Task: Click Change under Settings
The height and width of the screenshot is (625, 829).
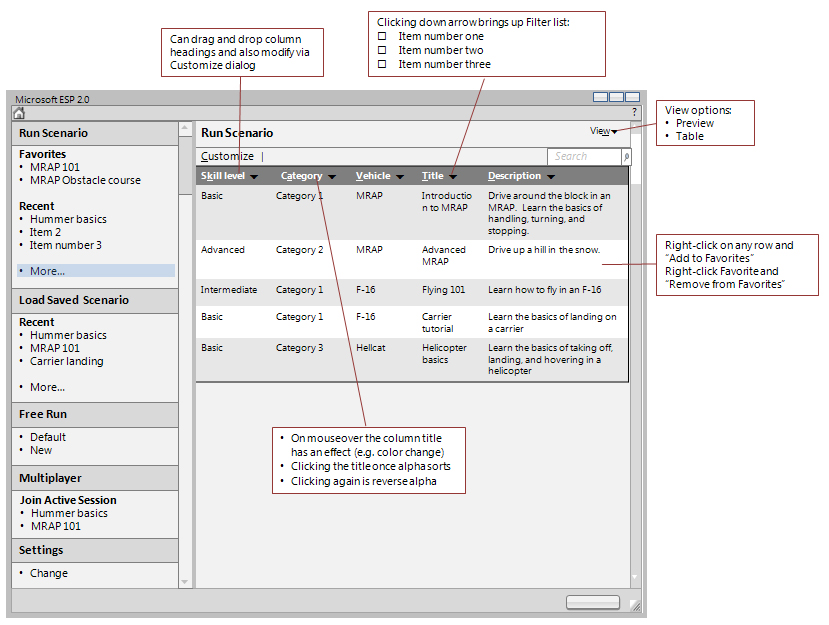Action: (x=49, y=574)
